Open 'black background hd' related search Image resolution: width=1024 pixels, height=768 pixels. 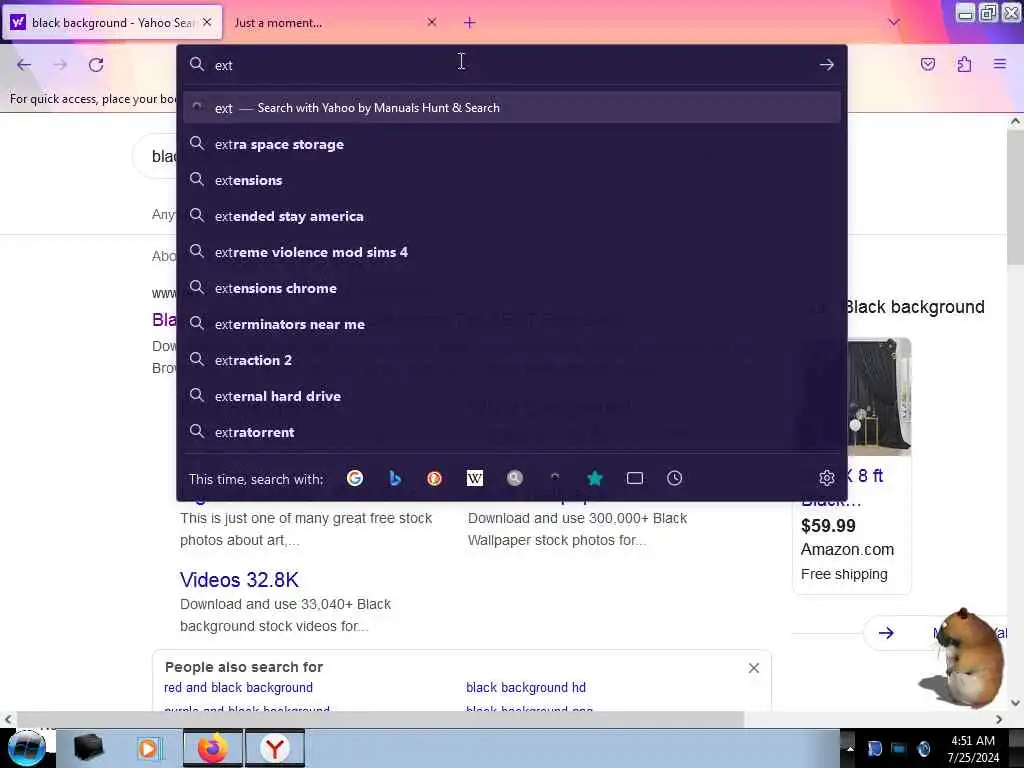point(526,688)
